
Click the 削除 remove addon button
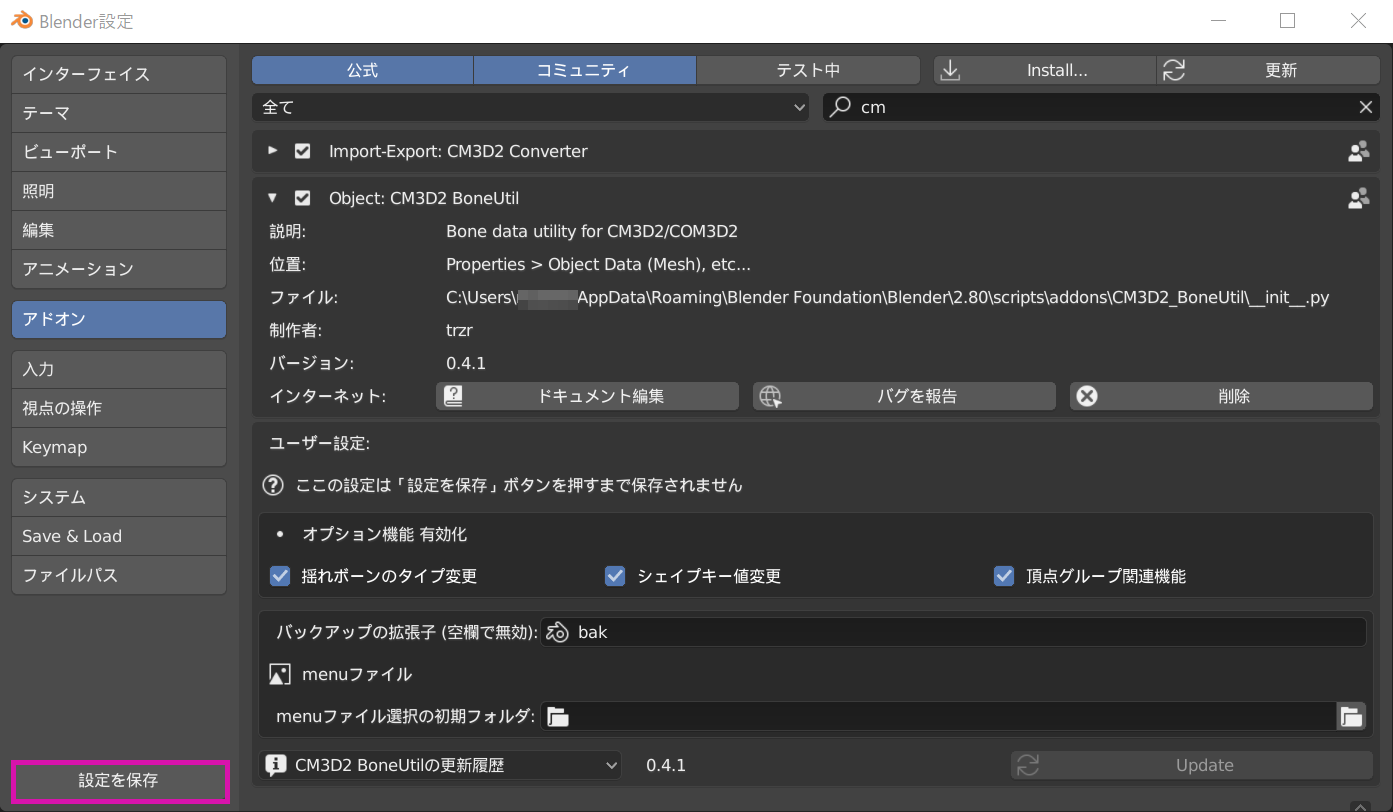click(x=1221, y=396)
